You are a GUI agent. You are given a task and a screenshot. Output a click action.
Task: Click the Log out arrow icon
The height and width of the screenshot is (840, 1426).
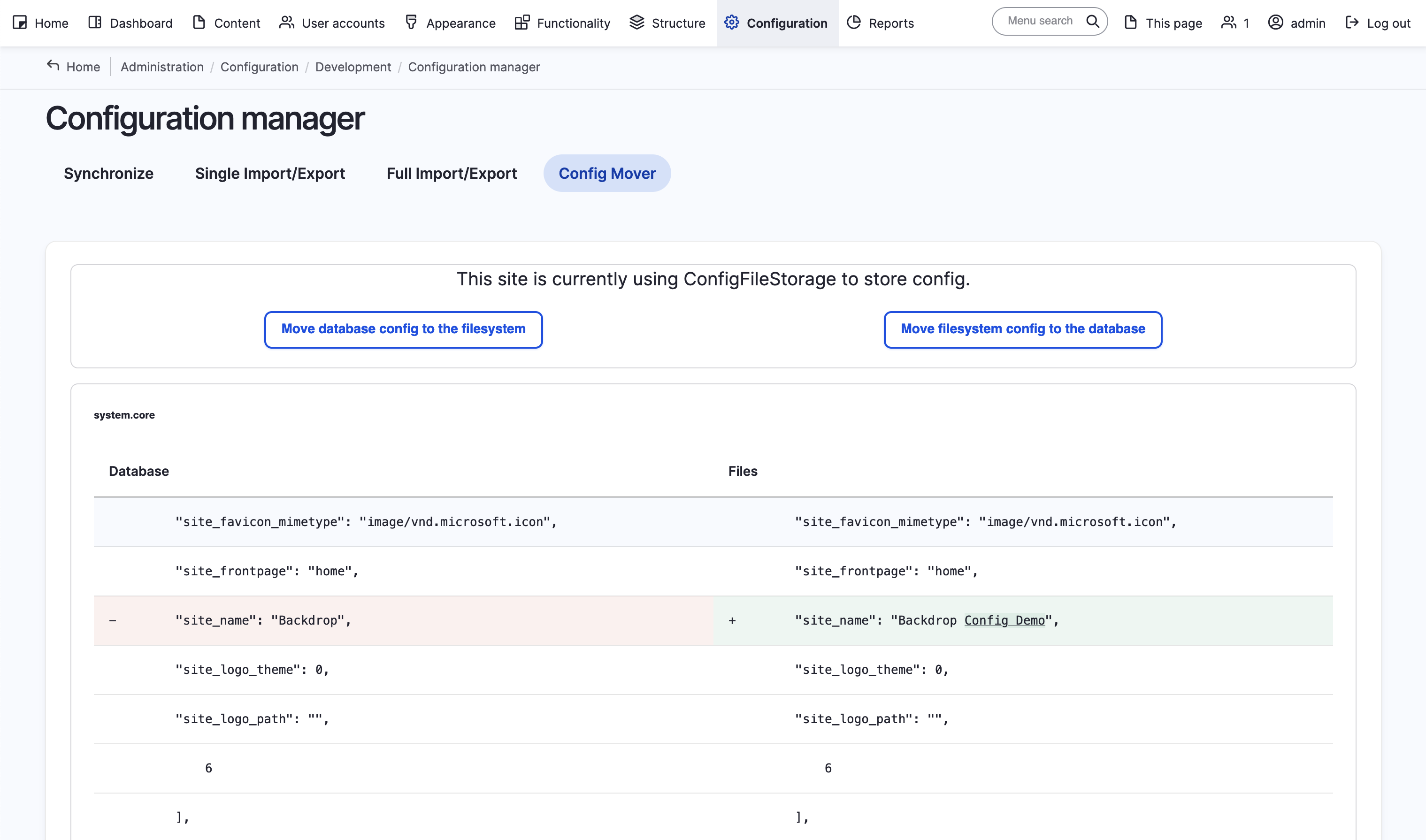point(1352,23)
